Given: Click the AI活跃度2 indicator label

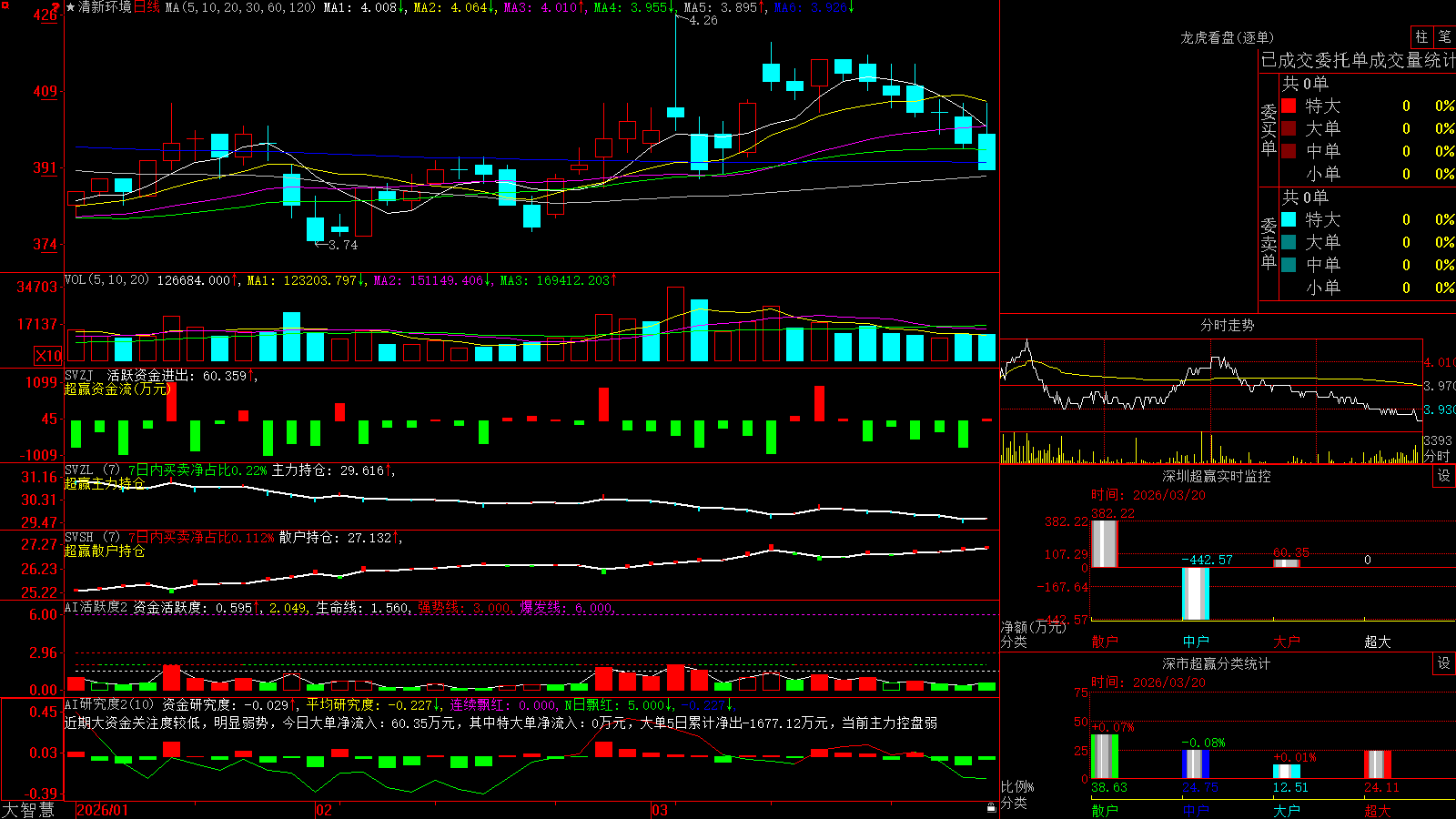Looking at the screenshot, I should click(x=96, y=607).
